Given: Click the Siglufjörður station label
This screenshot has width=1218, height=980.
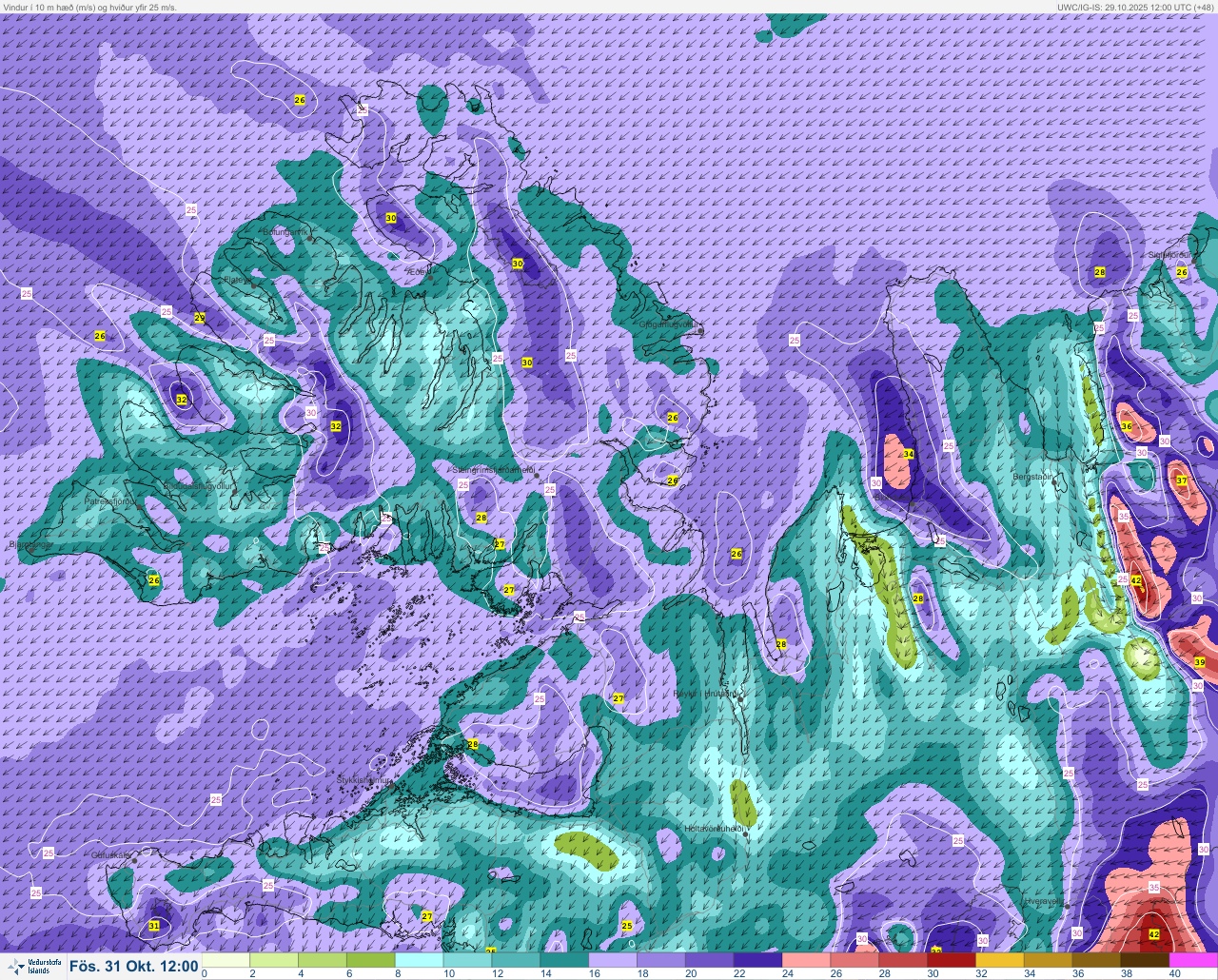Looking at the screenshot, I should pyautogui.click(x=1169, y=255).
